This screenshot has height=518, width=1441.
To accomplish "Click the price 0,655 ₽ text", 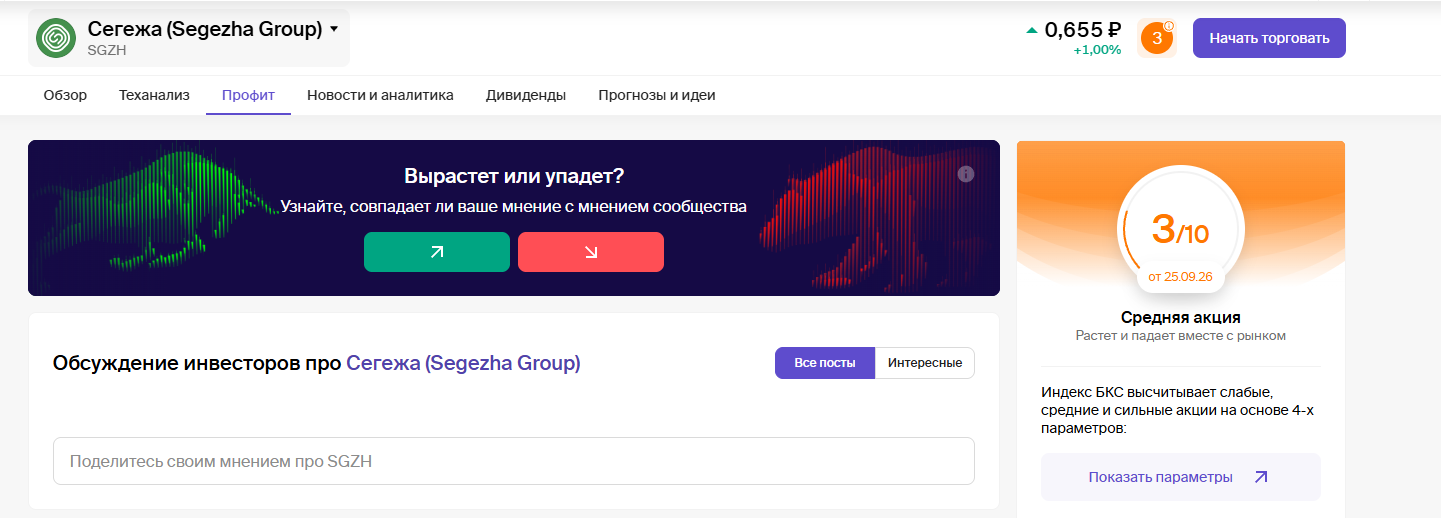I will pyautogui.click(x=1083, y=30).
